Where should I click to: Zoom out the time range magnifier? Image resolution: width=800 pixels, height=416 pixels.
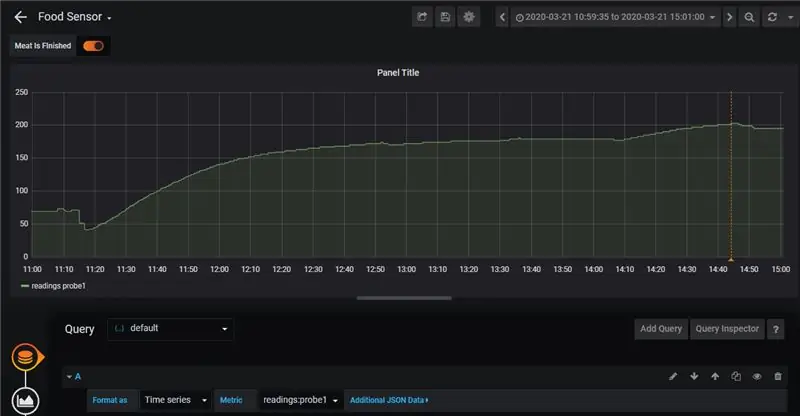click(x=749, y=17)
